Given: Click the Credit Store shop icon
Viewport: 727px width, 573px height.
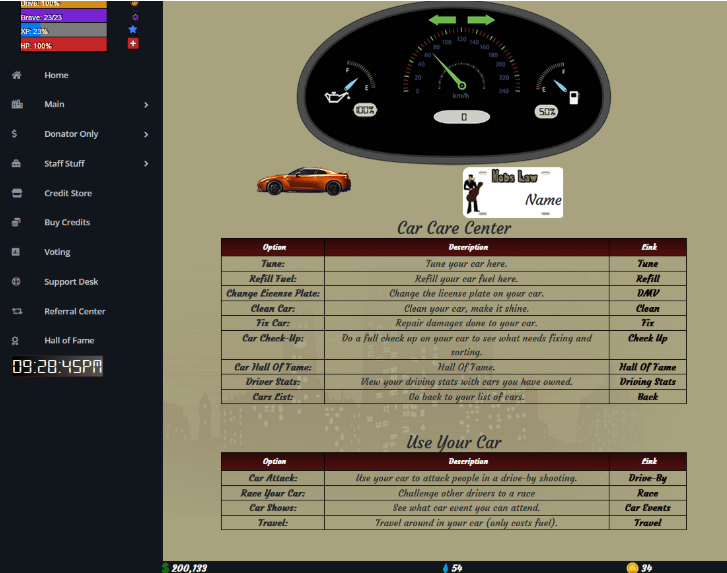Looking at the screenshot, I should pyautogui.click(x=16, y=193).
